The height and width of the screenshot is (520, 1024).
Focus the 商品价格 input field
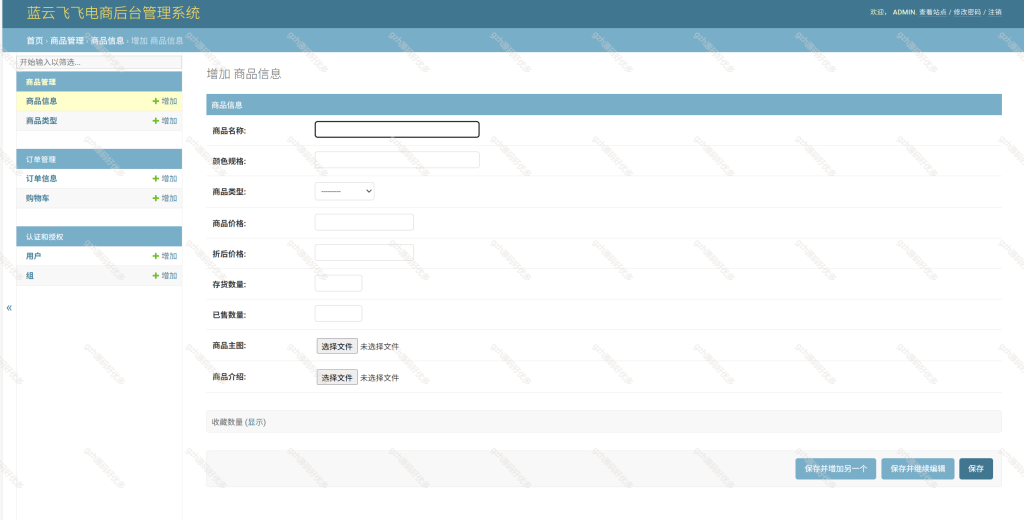tap(364, 222)
